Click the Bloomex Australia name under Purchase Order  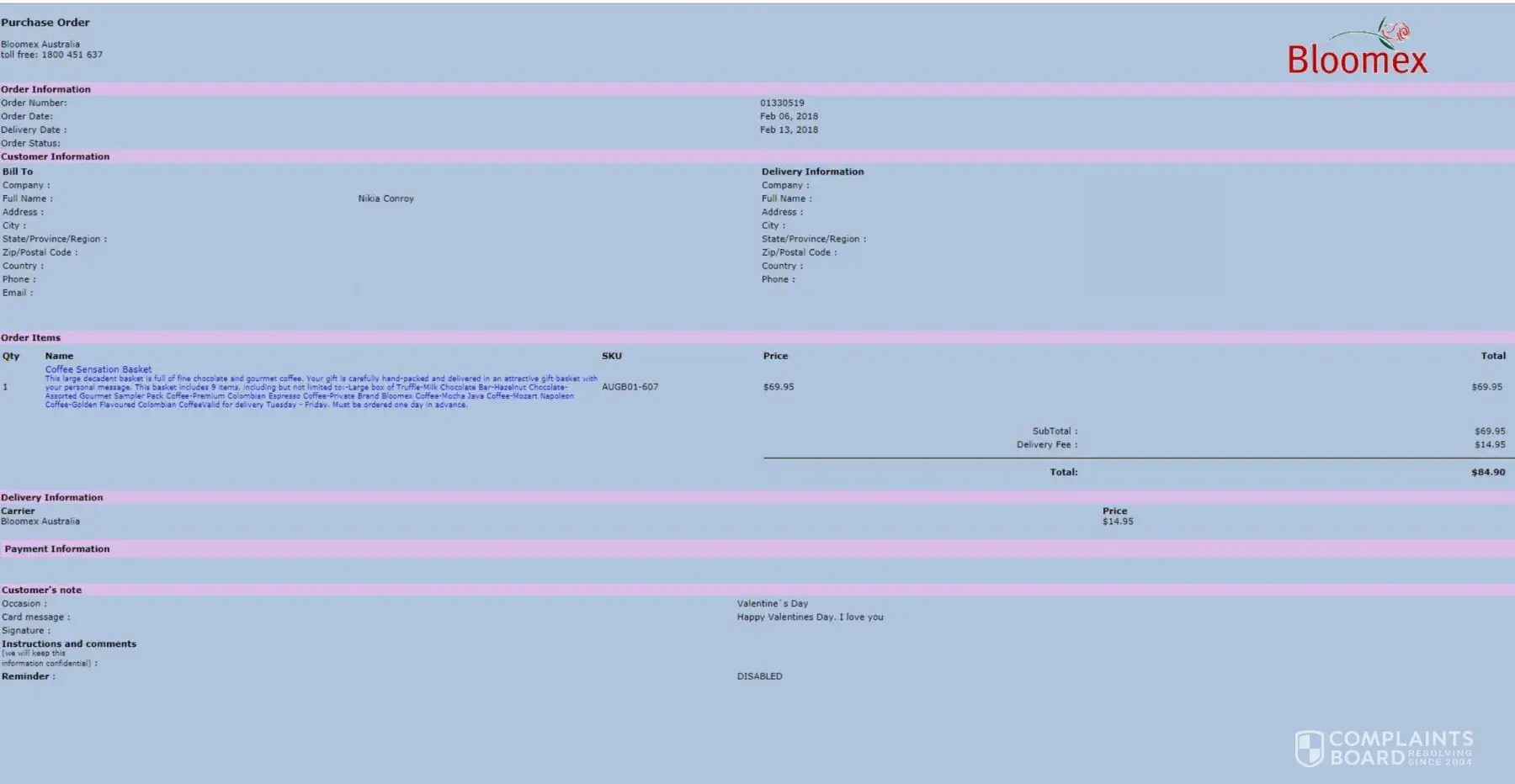click(40, 45)
